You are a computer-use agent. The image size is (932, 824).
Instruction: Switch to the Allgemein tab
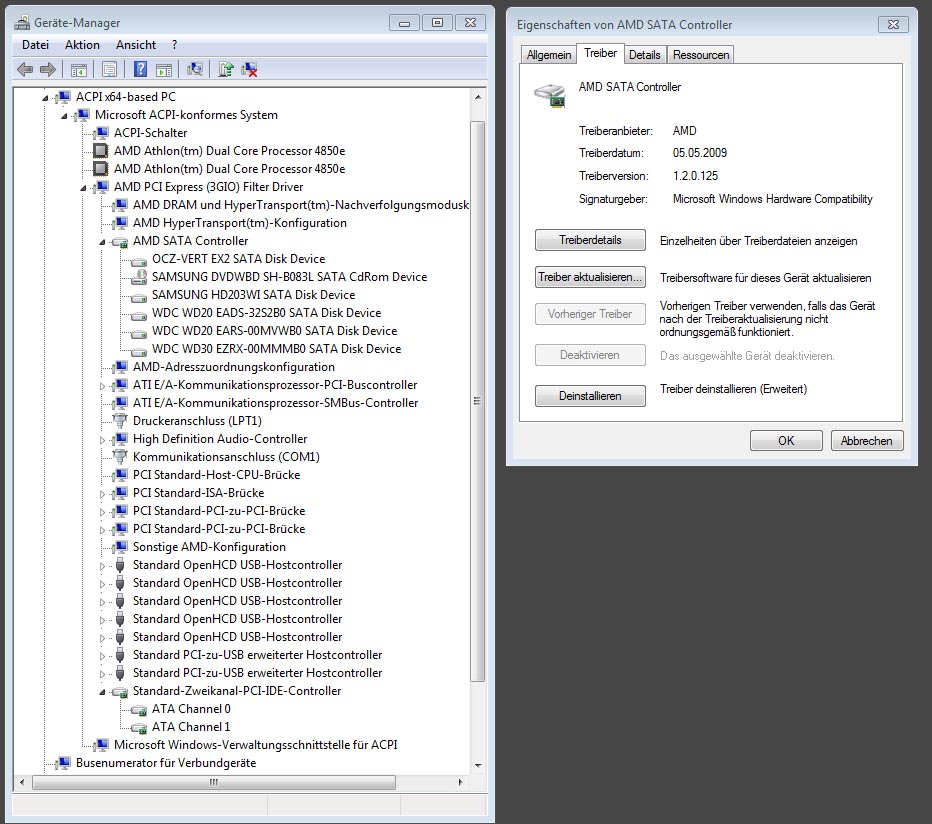pos(549,55)
